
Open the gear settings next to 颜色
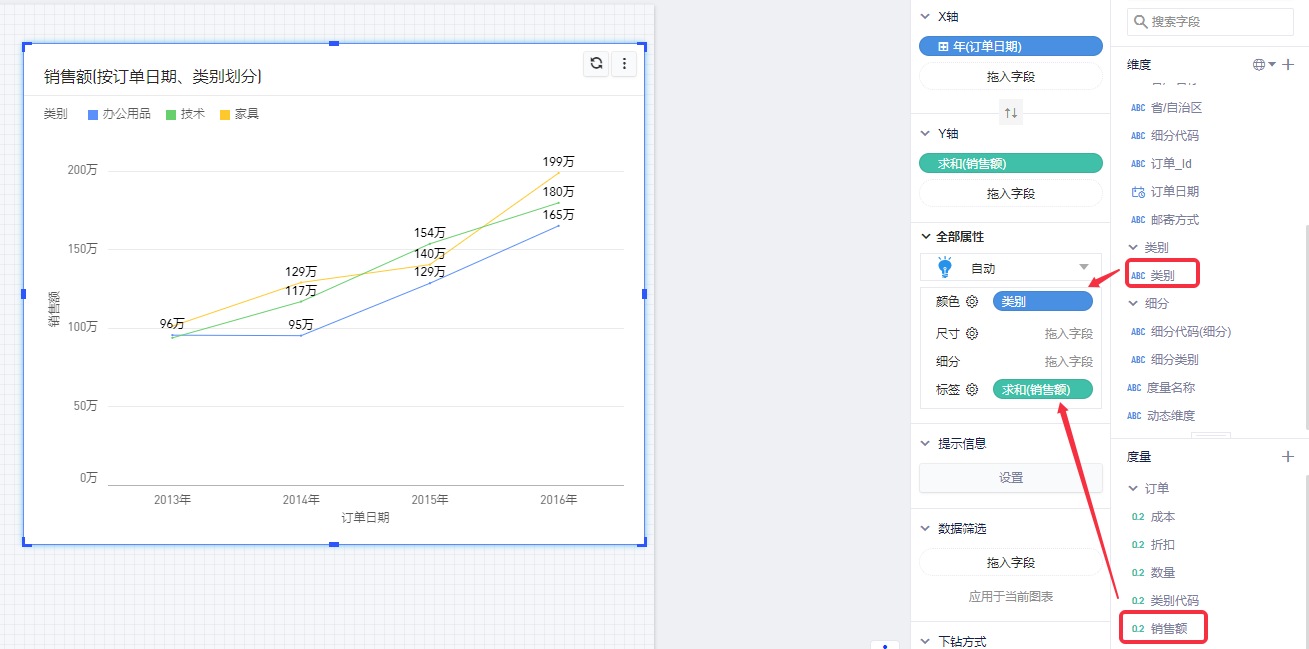coord(972,301)
